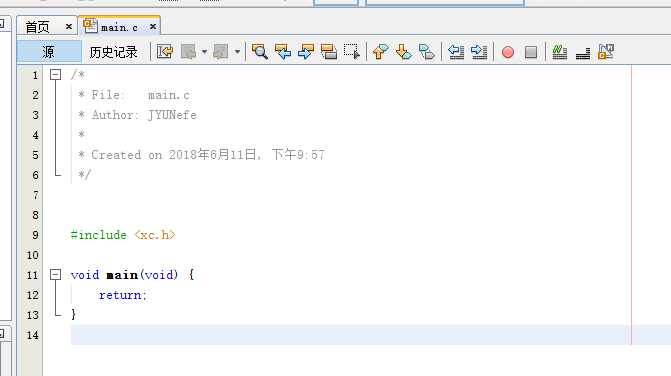Jump to previous bookmark icon
This screenshot has width=671, height=376.
coord(380,52)
